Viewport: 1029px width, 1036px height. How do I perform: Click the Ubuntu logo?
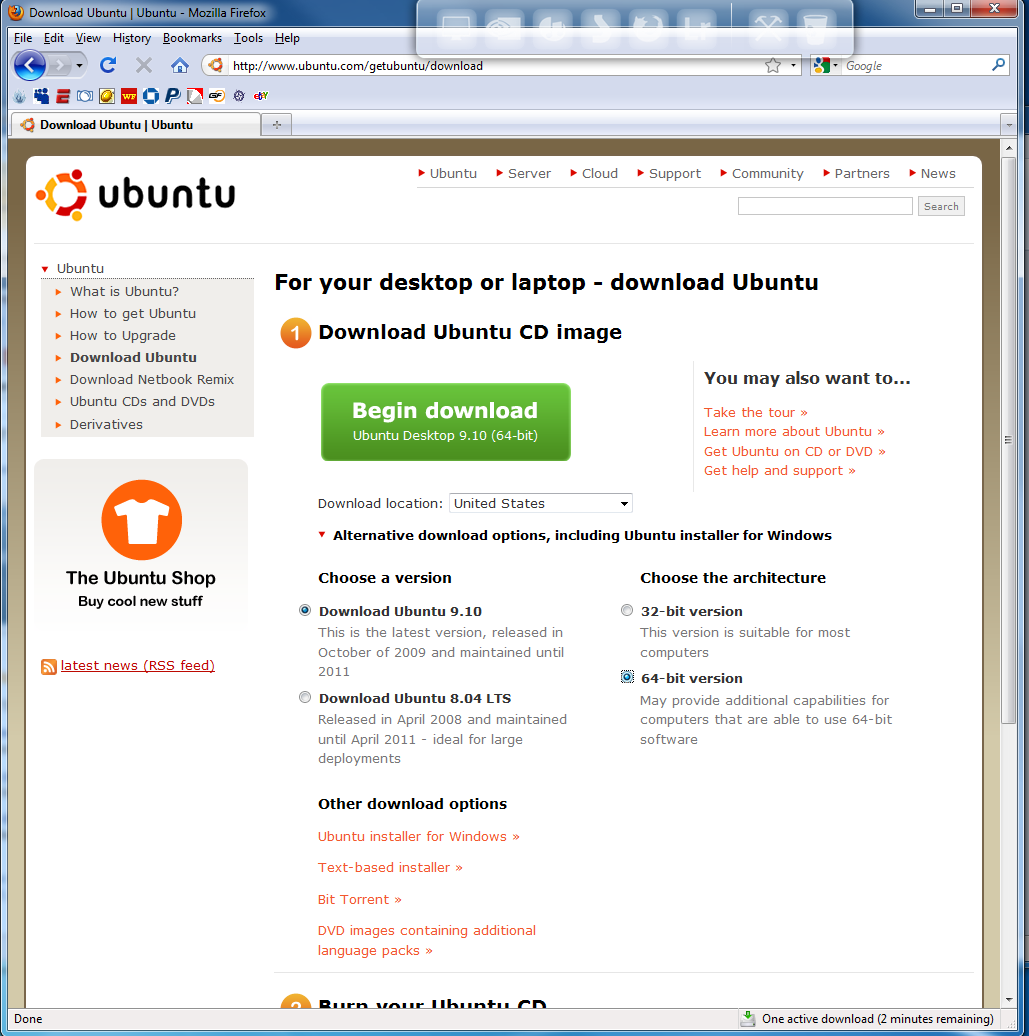pyautogui.click(x=135, y=195)
